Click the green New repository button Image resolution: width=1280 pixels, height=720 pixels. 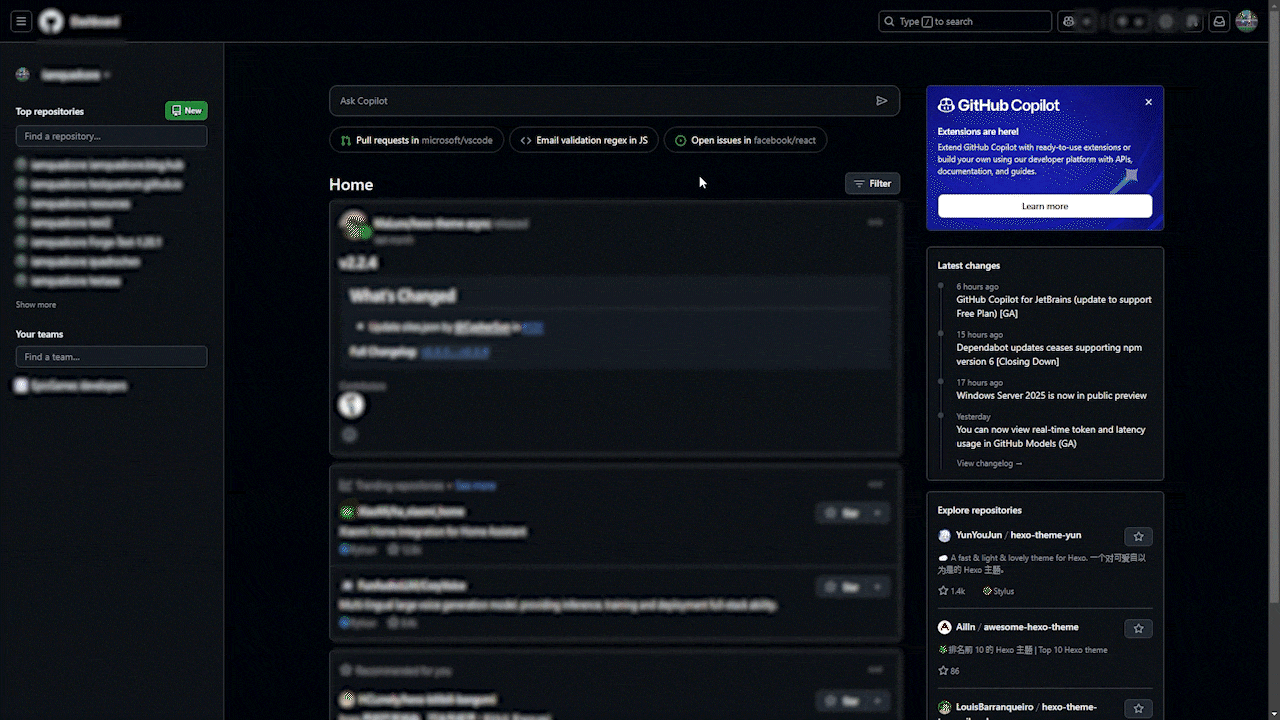[x=186, y=111]
